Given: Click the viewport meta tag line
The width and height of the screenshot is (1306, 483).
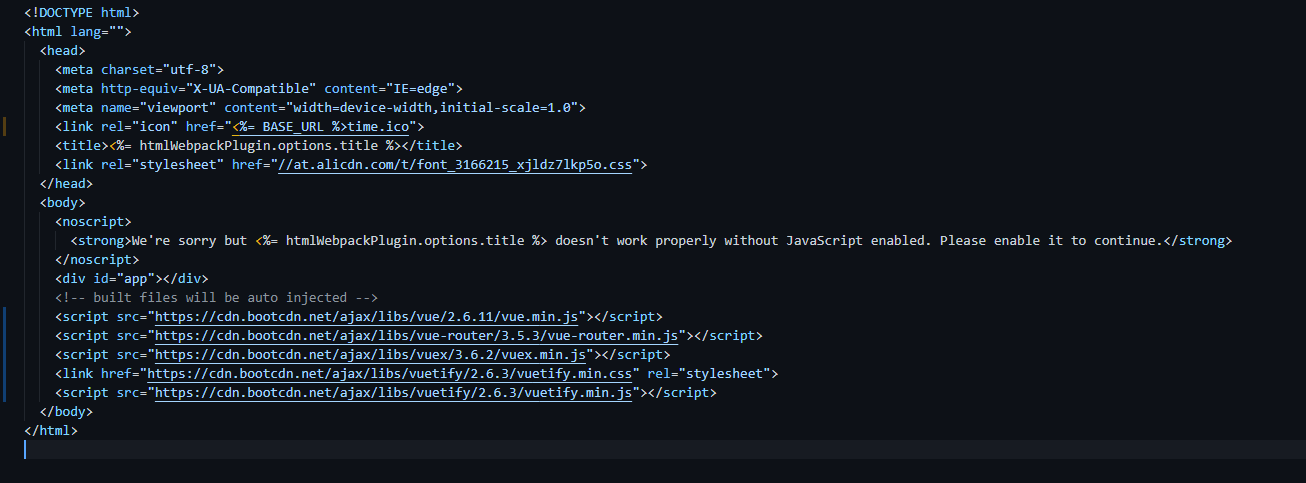Looking at the screenshot, I should 320,108.
